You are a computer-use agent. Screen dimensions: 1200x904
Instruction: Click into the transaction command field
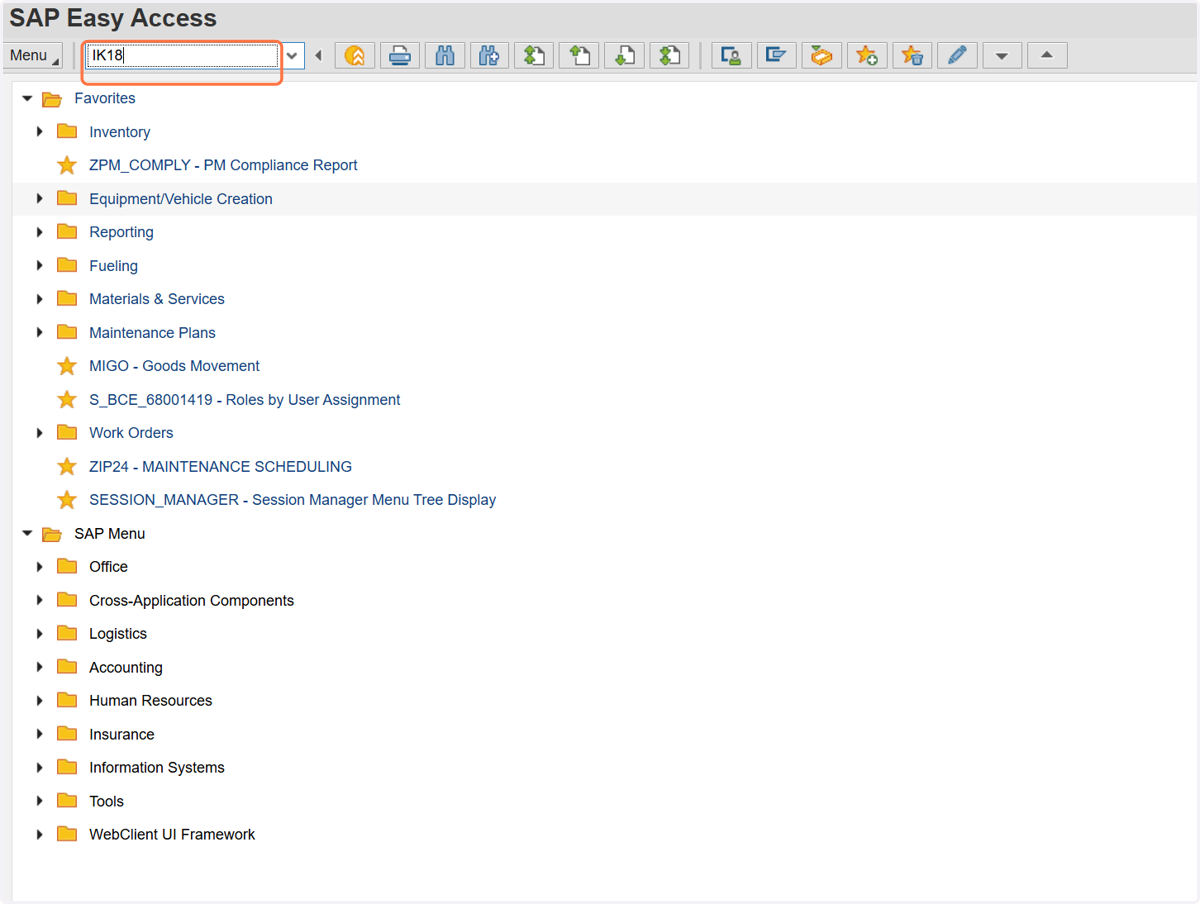(x=182, y=56)
